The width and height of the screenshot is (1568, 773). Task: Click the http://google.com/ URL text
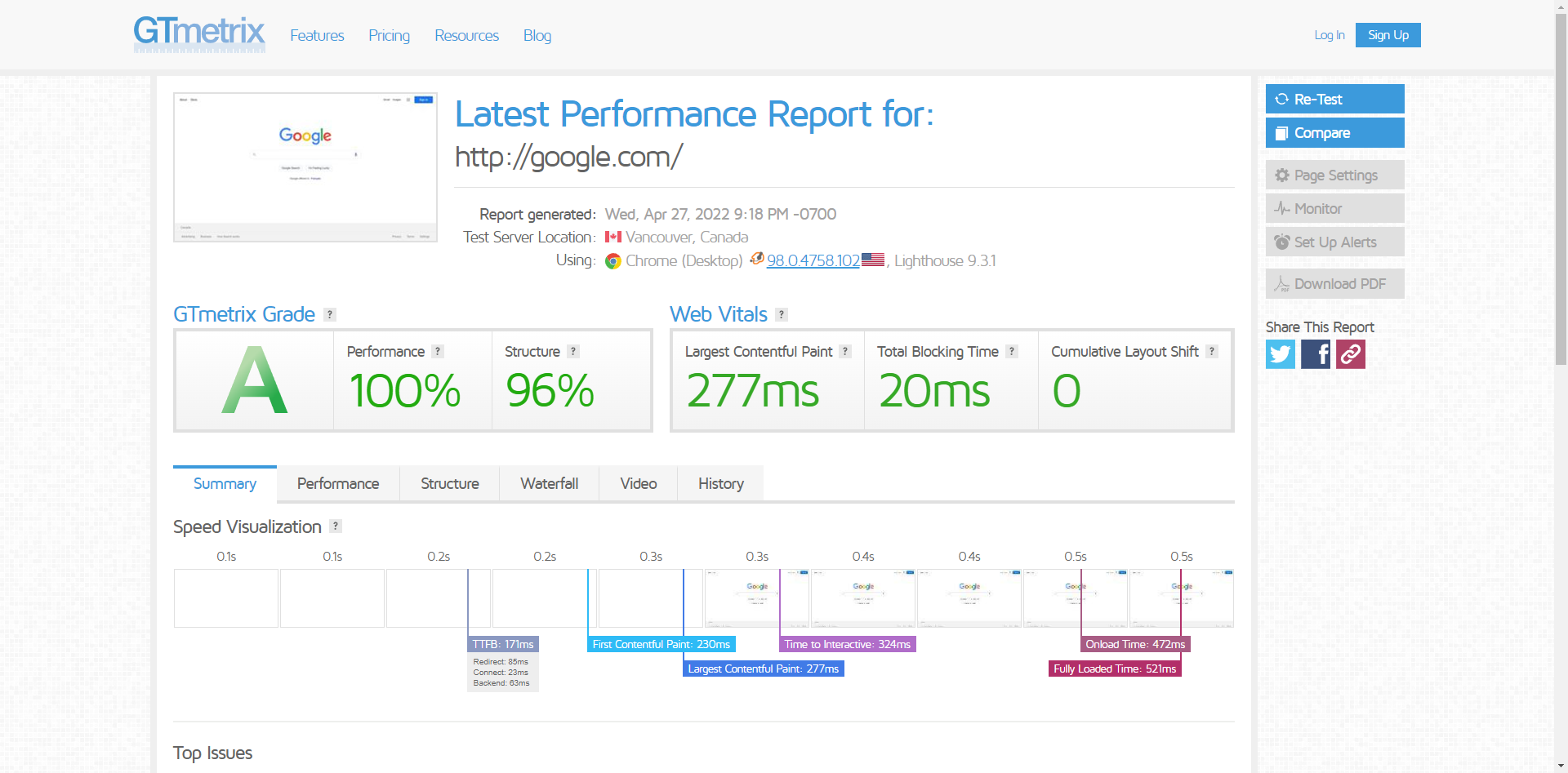568,157
